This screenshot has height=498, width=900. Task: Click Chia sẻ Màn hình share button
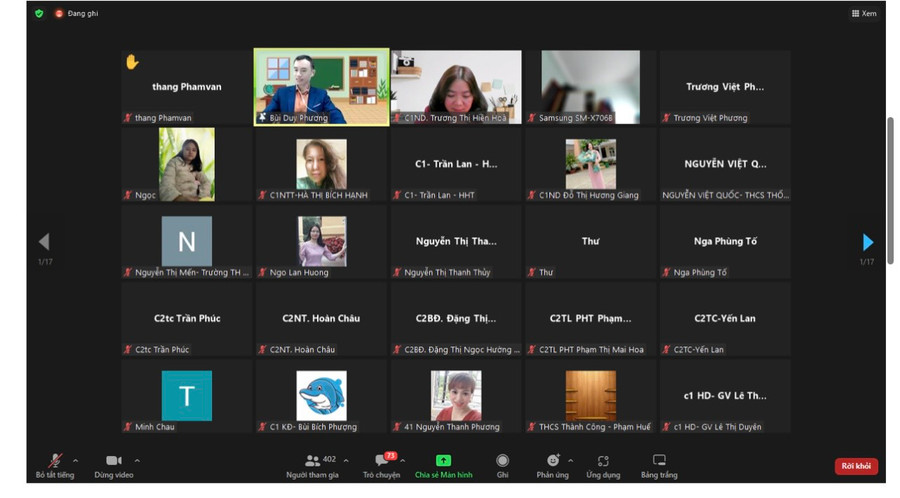[443, 461]
